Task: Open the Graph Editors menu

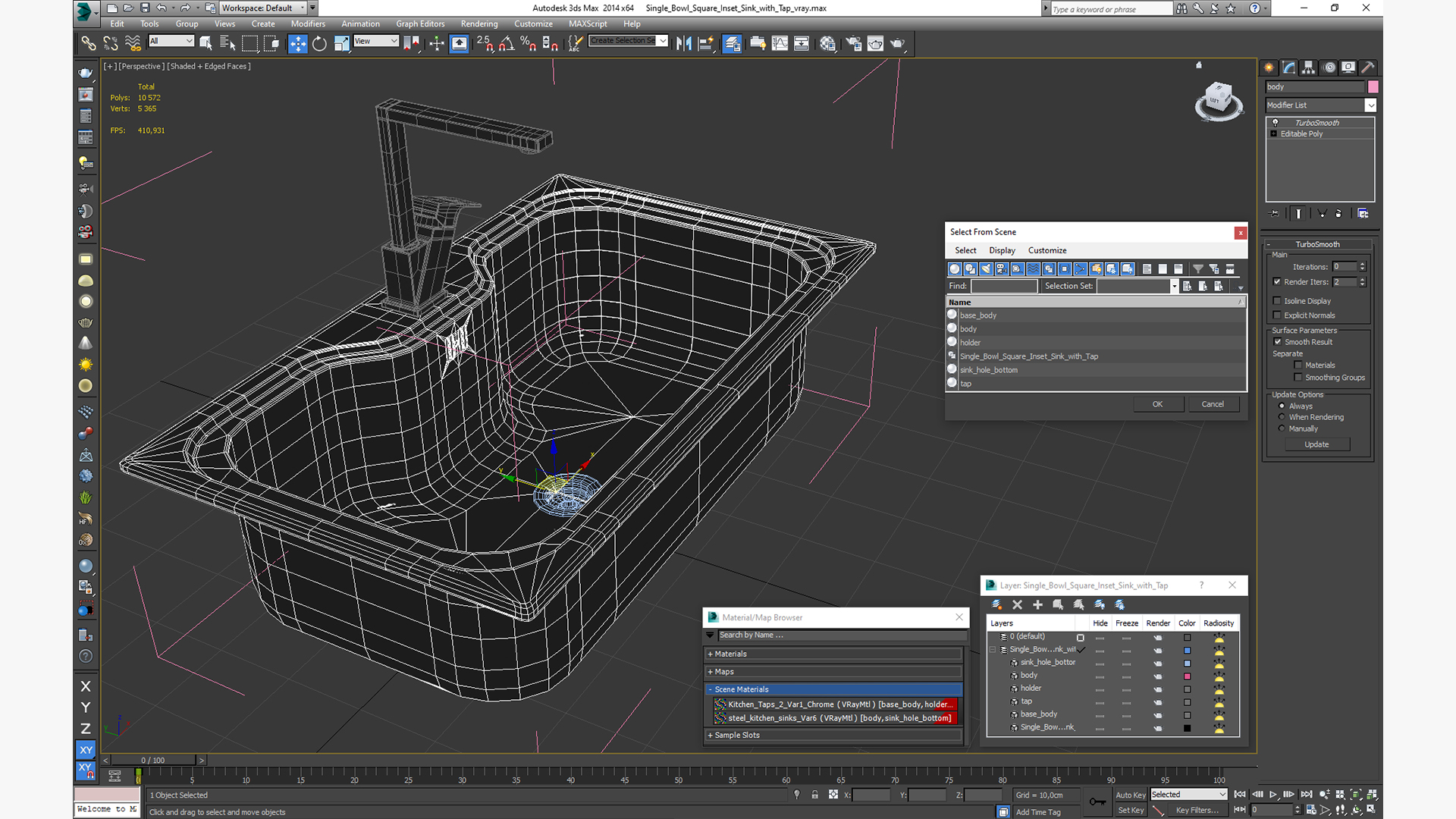Action: [x=420, y=24]
